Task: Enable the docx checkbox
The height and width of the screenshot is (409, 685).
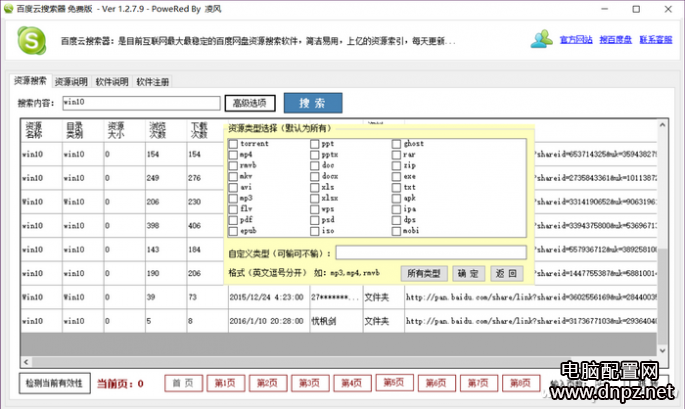Action: [x=315, y=177]
